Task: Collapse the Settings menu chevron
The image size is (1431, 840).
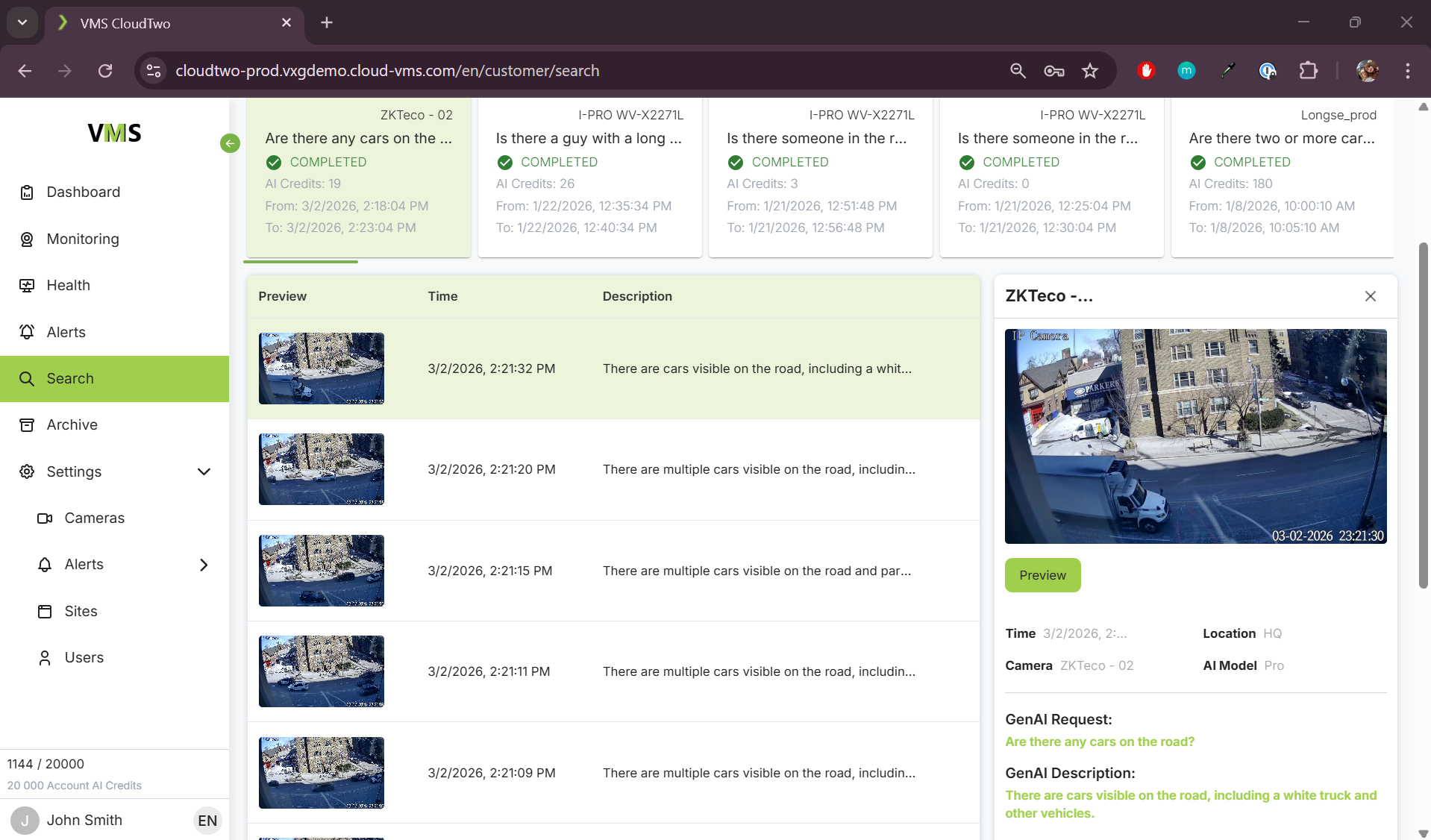Action: click(x=204, y=471)
